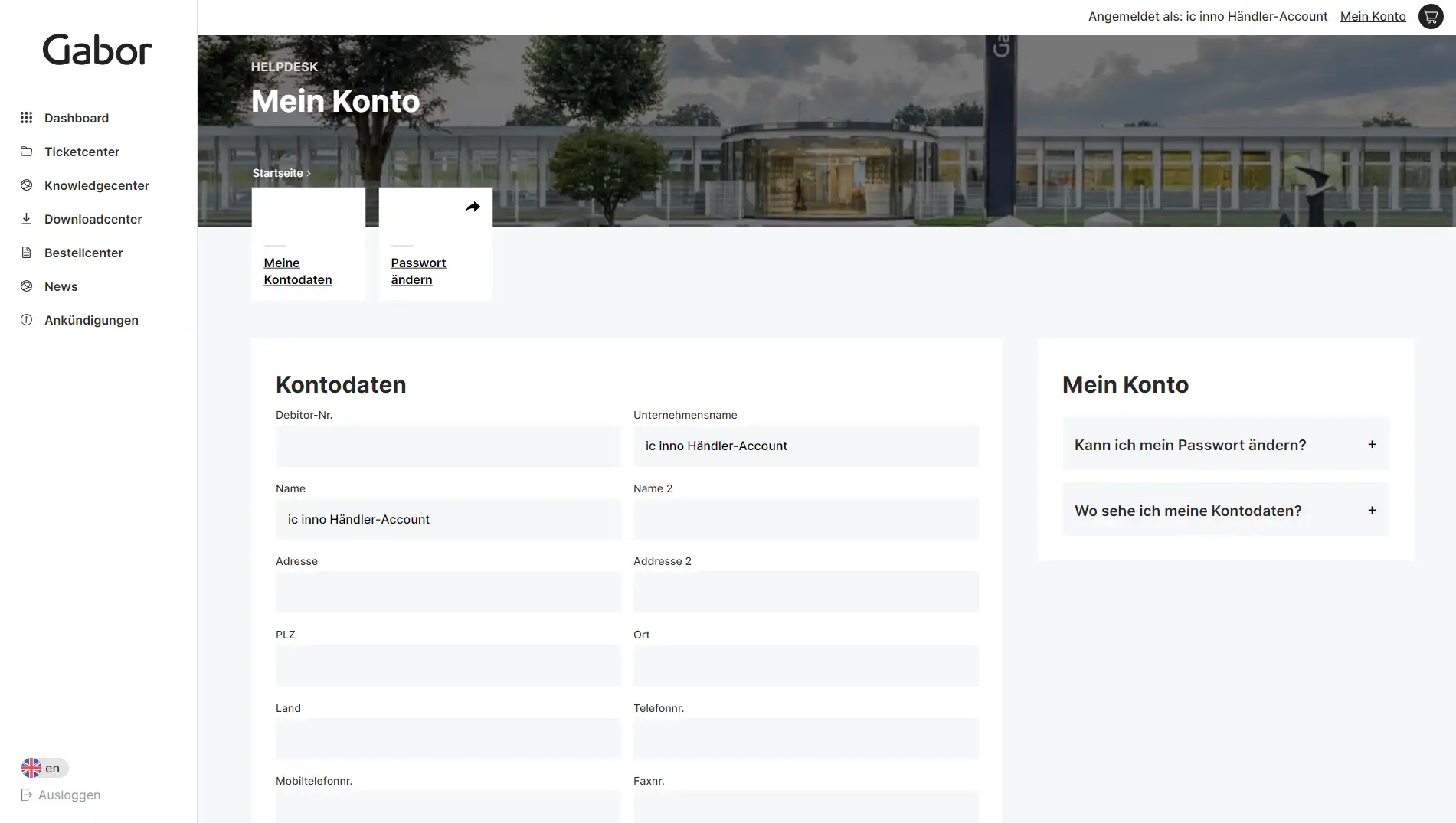Focus the Land input field
1456x823 pixels.
coord(448,739)
